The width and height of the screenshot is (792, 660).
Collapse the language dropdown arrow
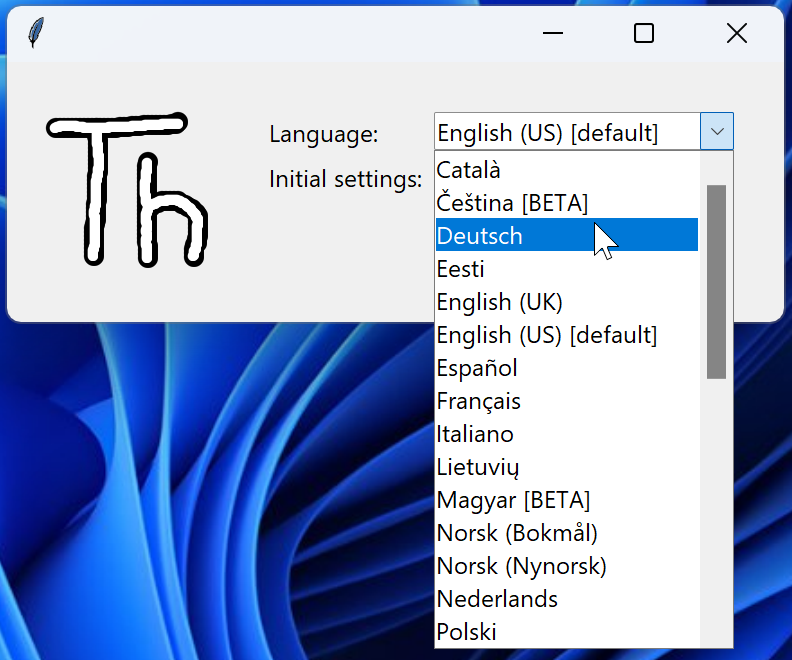tap(717, 131)
